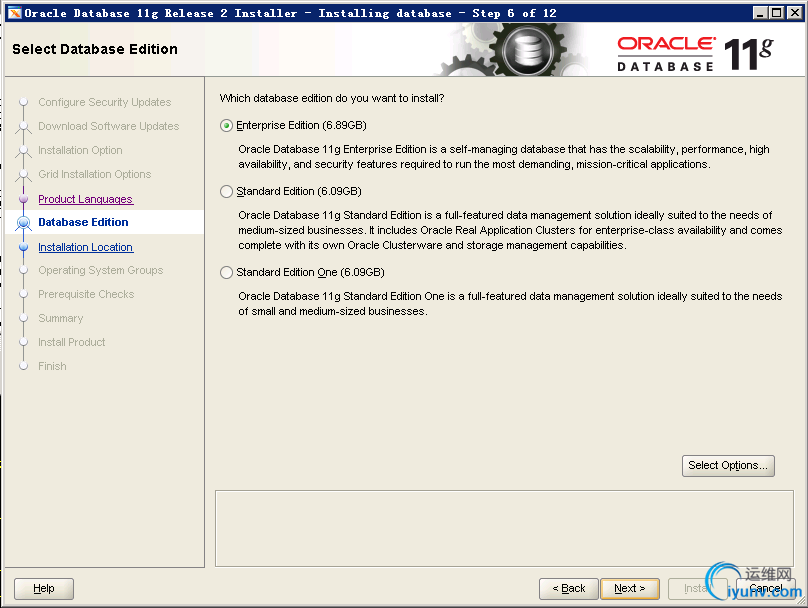Click the database gear emblem in header
This screenshot has height=608, width=808.
pyautogui.click(x=528, y=52)
